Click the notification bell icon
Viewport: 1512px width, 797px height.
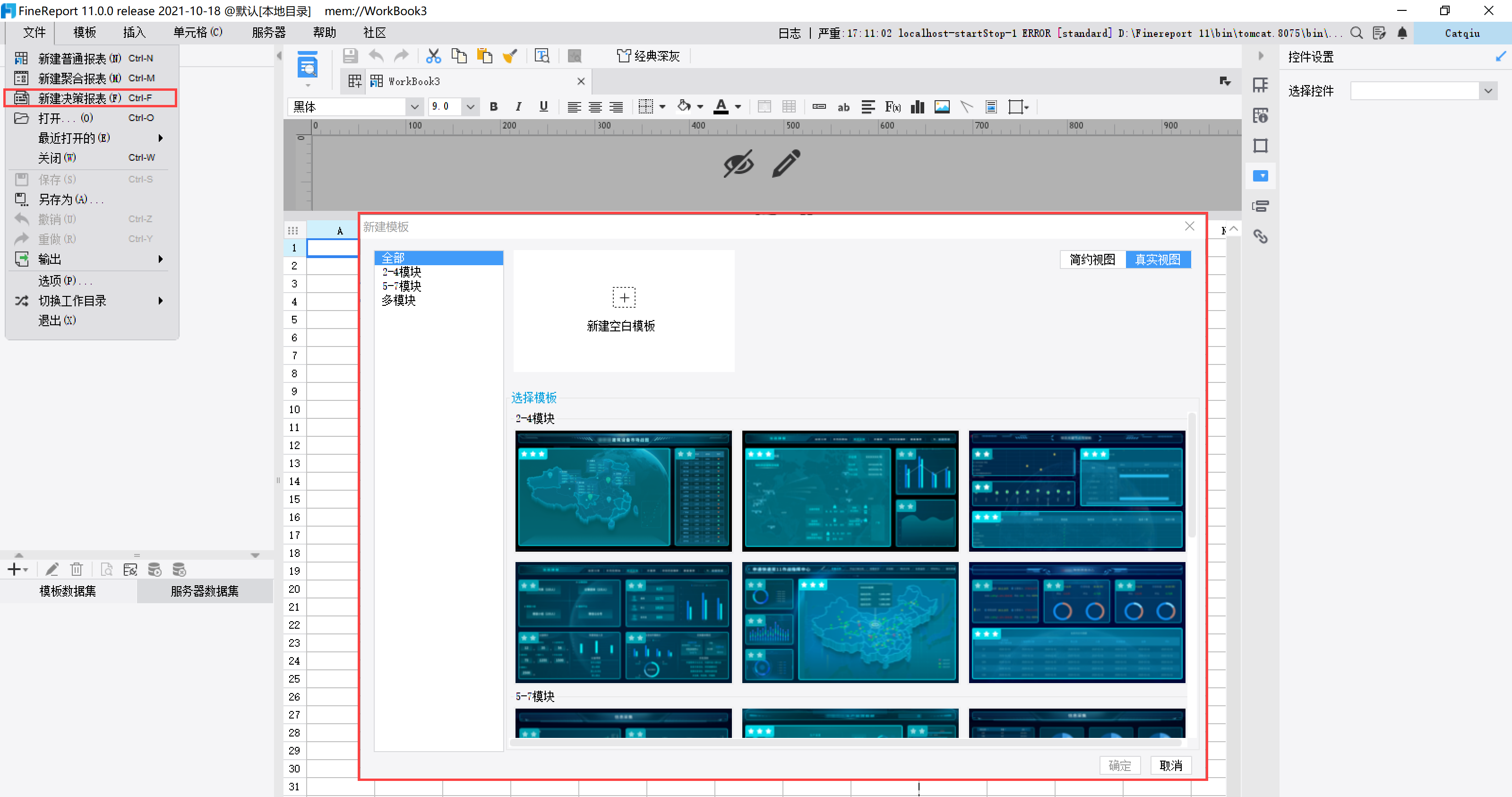click(x=1402, y=33)
